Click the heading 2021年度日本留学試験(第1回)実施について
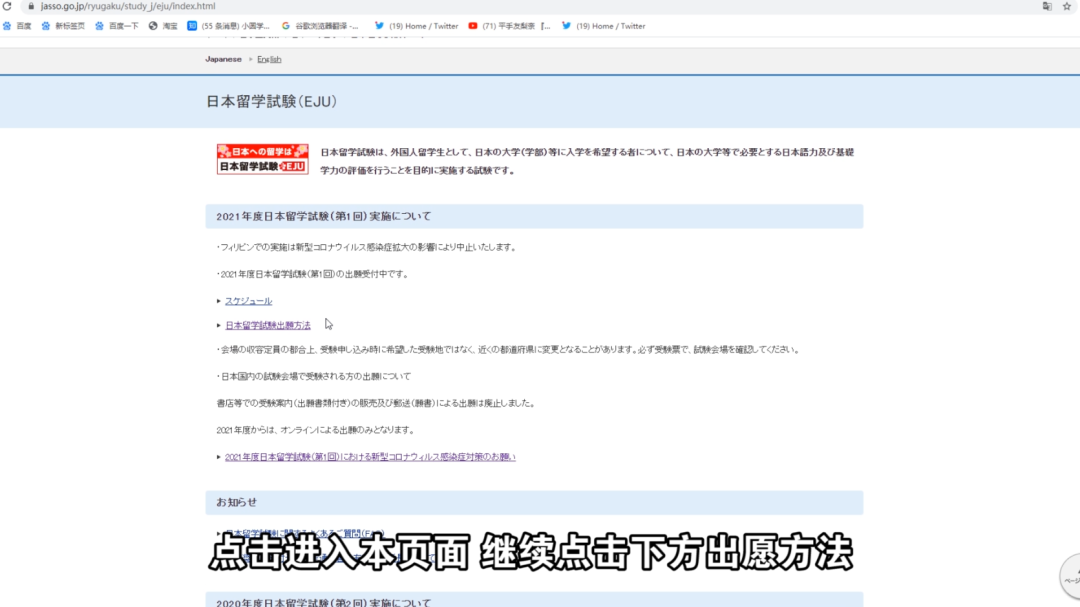1080x607 pixels. 324,216
